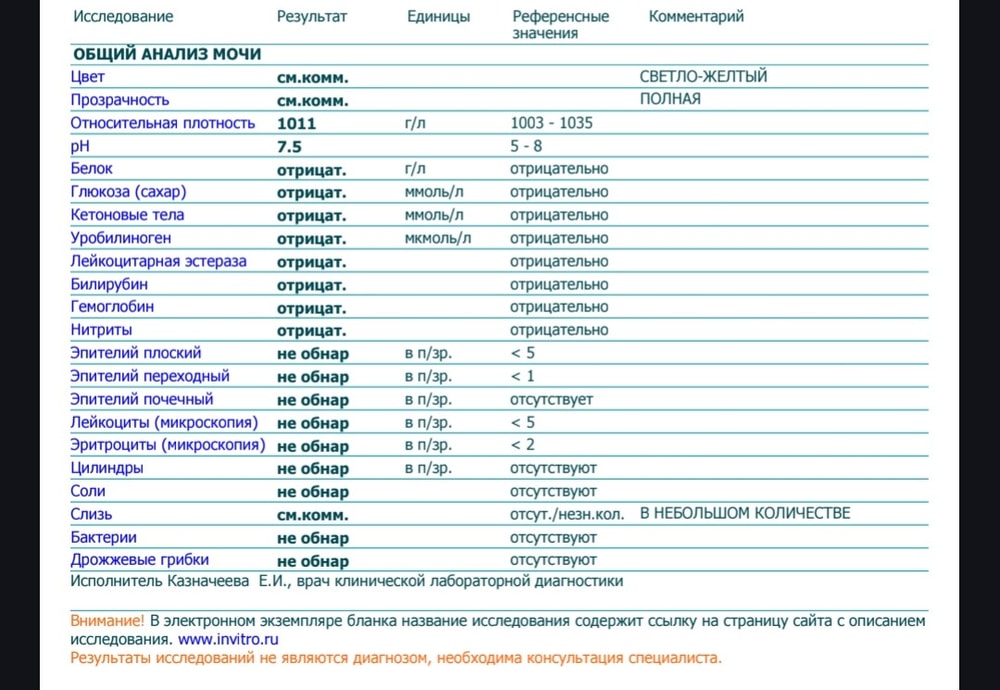Click the 'ОБЩИЙ АНАЛИЗ МОЧИ' section heading

(x=167, y=53)
